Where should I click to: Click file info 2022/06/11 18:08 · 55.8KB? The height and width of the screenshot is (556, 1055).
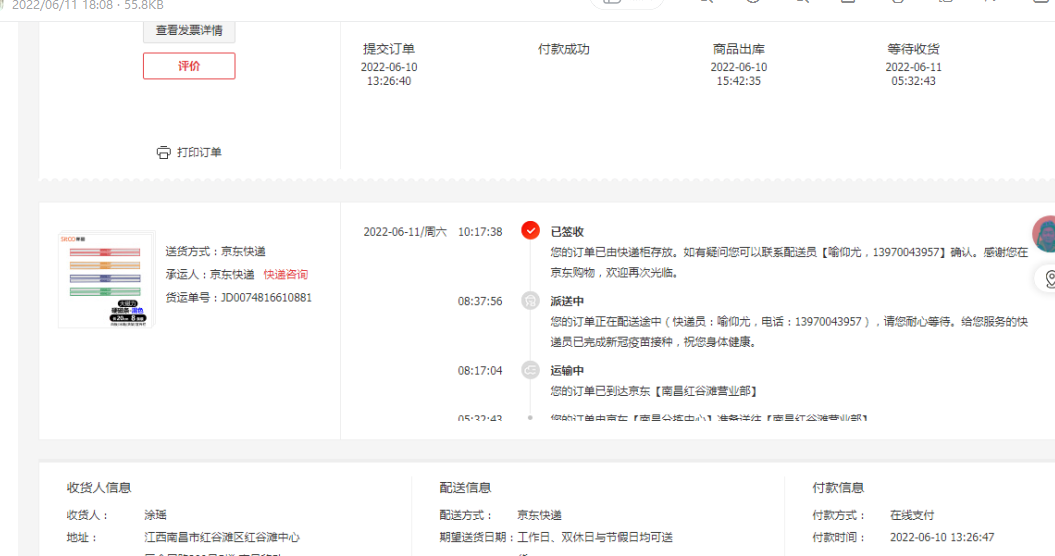pos(87,5)
